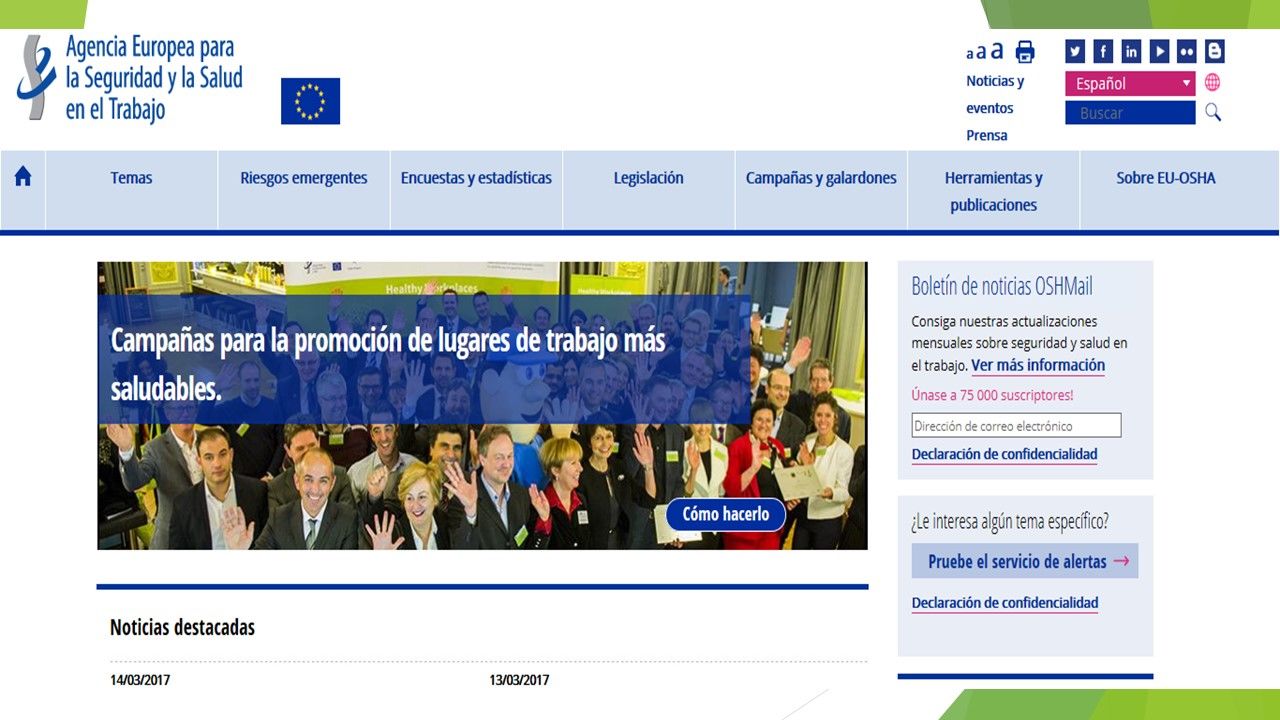Click the European Union flag icon
This screenshot has height=720, width=1280.
click(310, 101)
